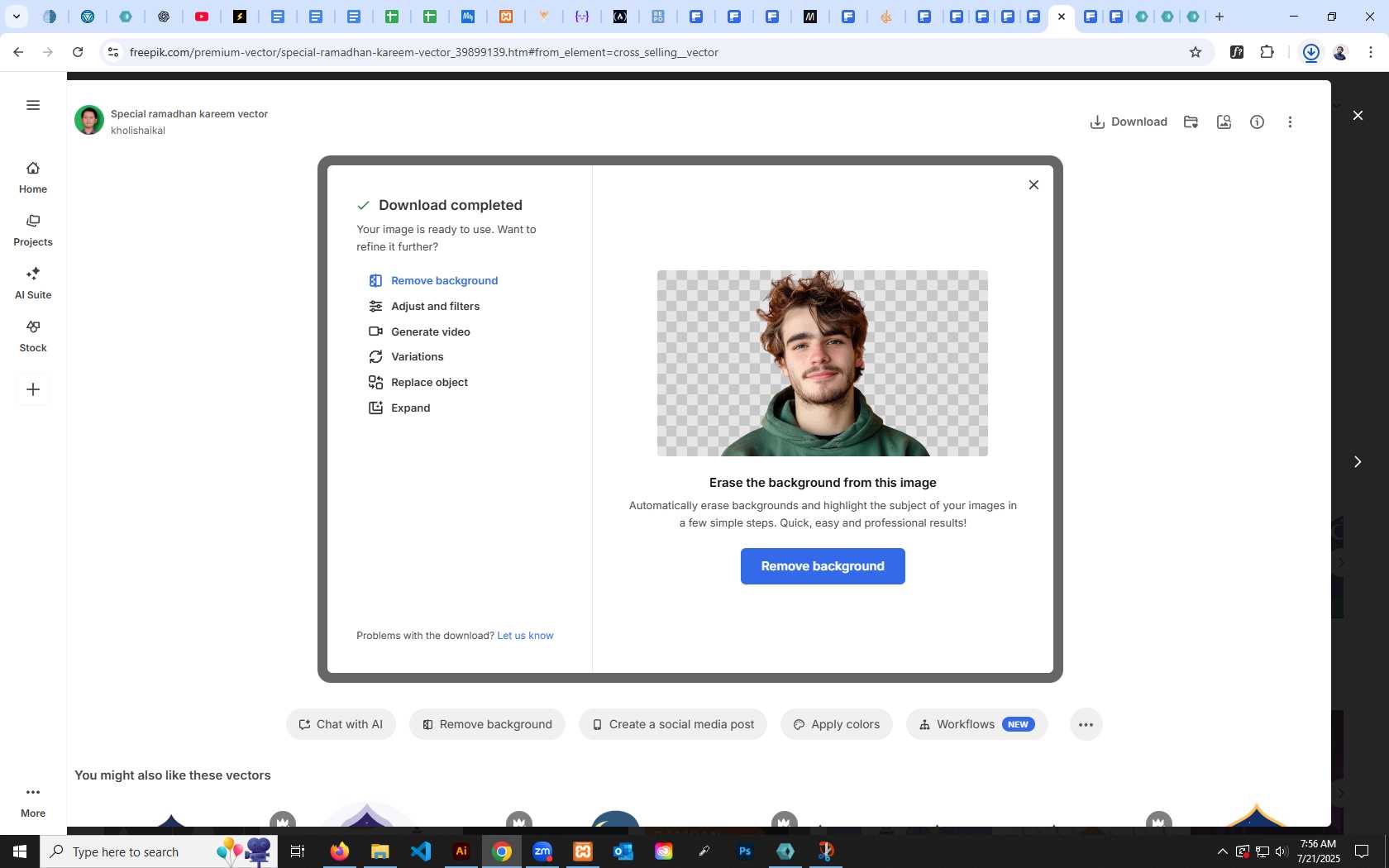Open Task View on the taskbar
The width and height of the screenshot is (1389, 868).
[298, 851]
